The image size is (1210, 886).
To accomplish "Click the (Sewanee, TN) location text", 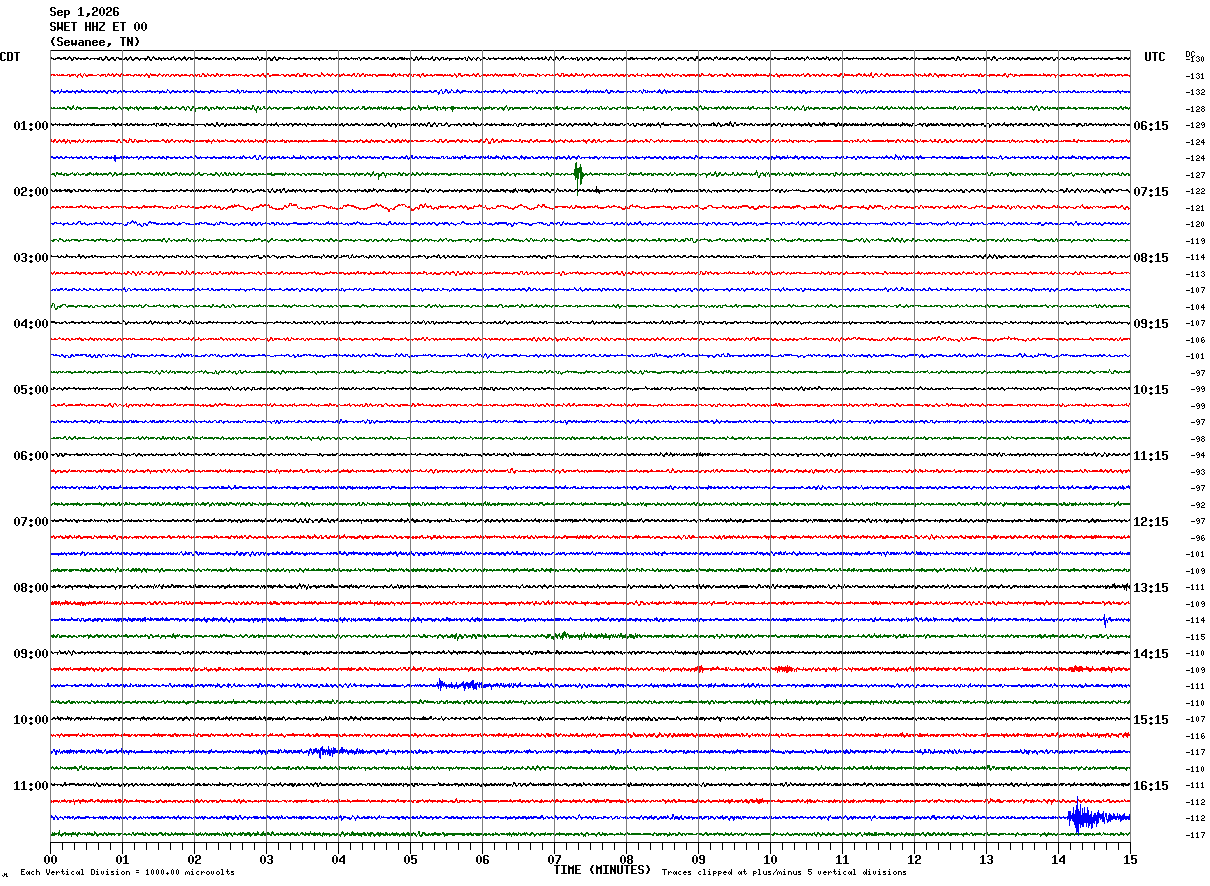I will pos(95,42).
